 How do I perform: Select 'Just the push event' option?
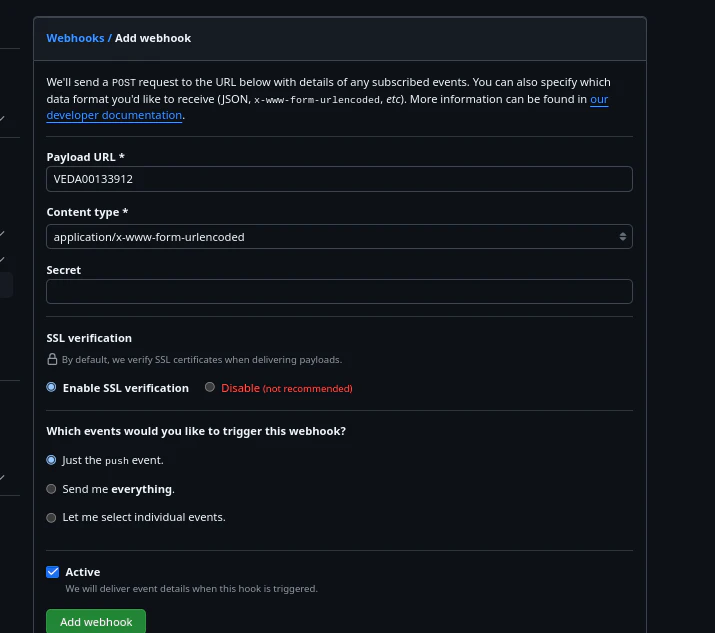(x=52, y=461)
